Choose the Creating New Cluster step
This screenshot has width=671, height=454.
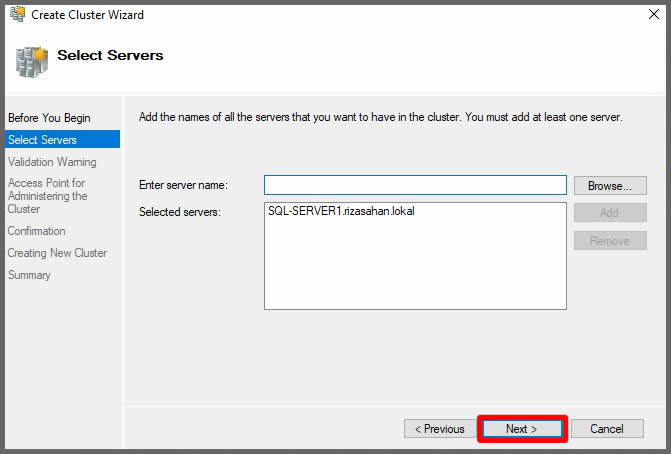click(57, 253)
